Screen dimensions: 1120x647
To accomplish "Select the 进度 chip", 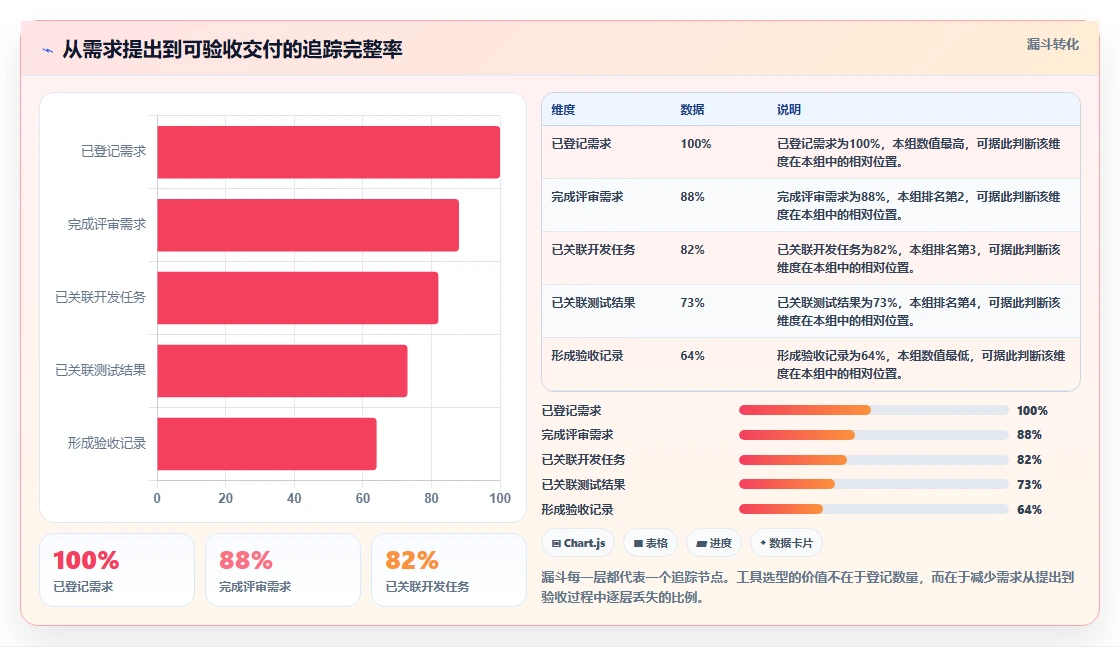I will coord(714,543).
